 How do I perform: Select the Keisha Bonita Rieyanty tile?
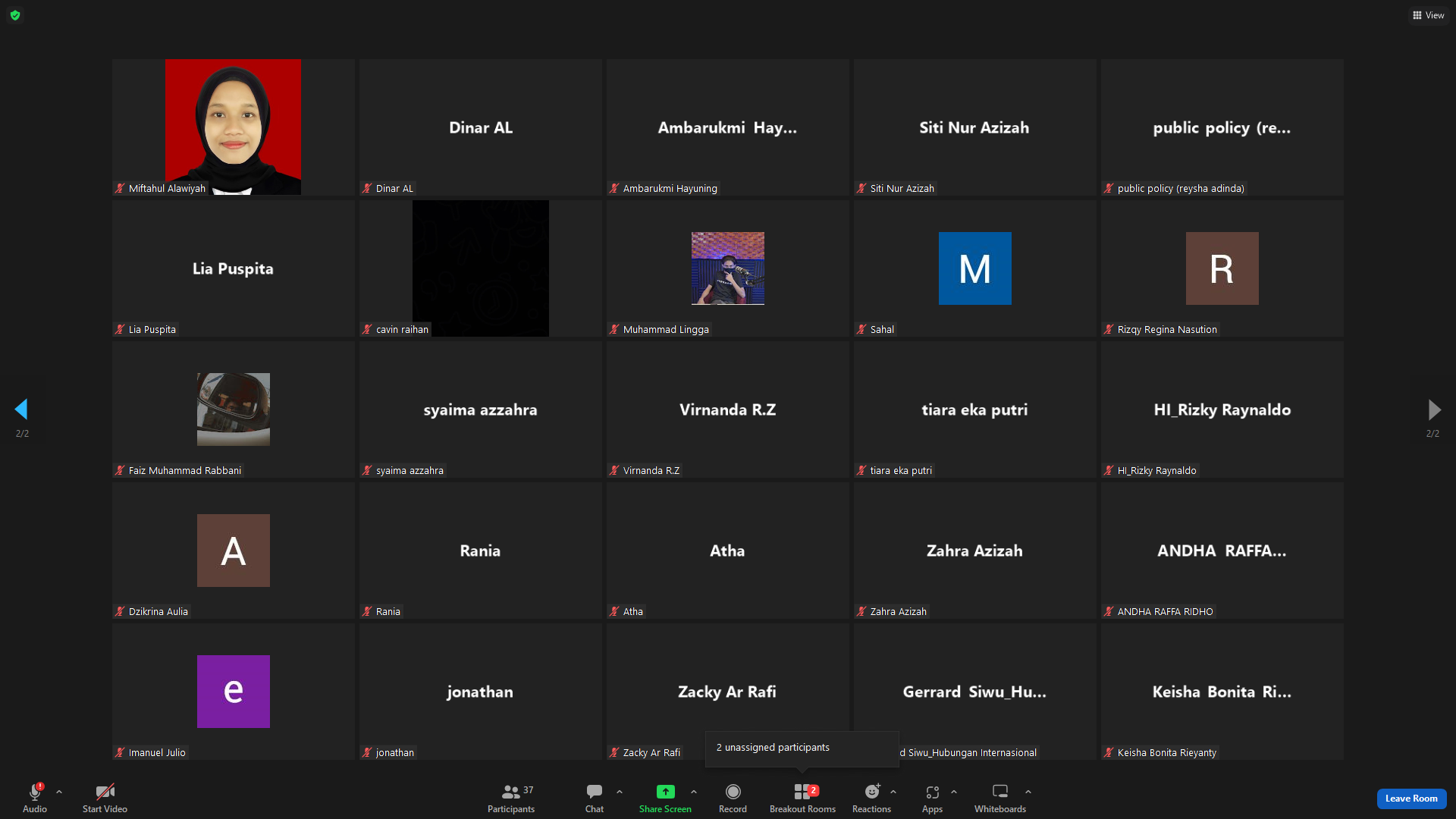pyautogui.click(x=1222, y=692)
